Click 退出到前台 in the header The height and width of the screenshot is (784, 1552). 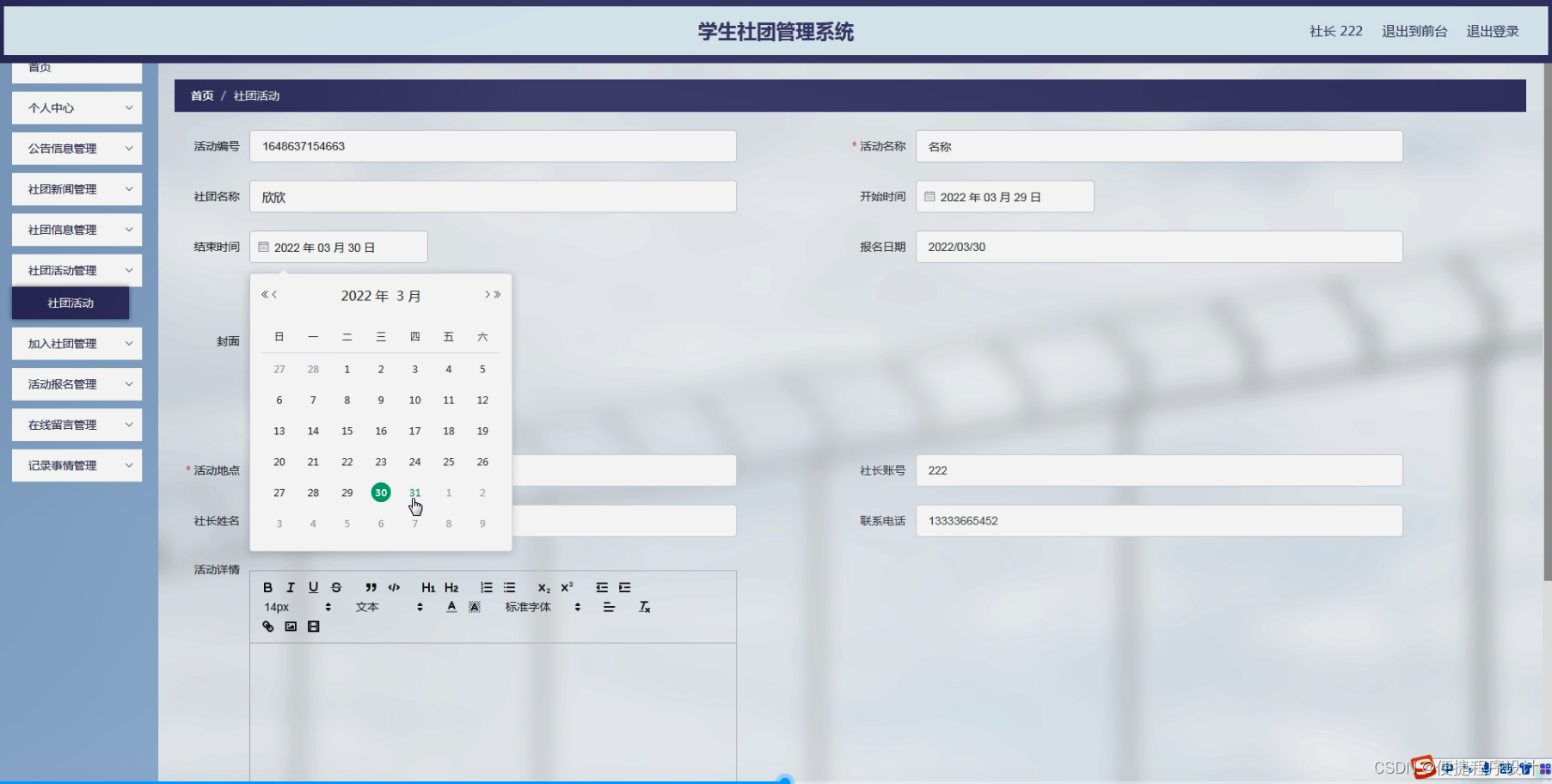coord(1414,31)
